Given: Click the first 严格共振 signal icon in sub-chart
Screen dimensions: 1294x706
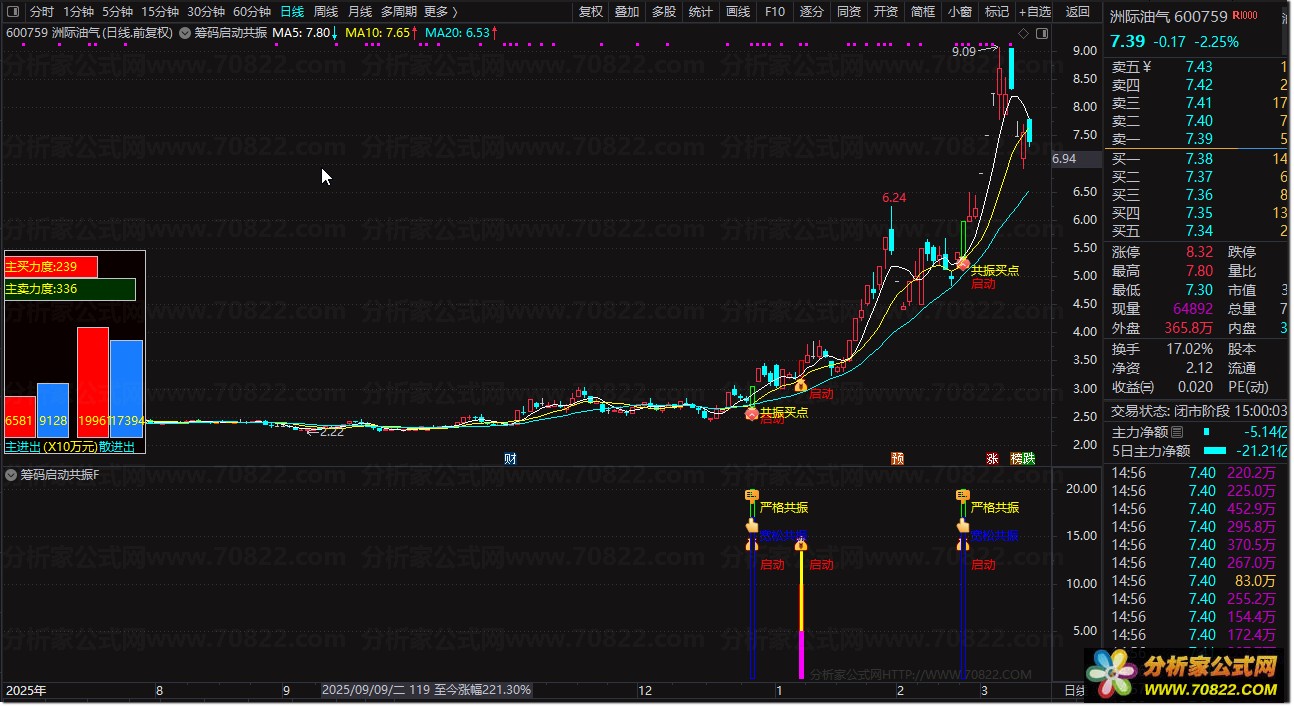Looking at the screenshot, I should coord(752,495).
